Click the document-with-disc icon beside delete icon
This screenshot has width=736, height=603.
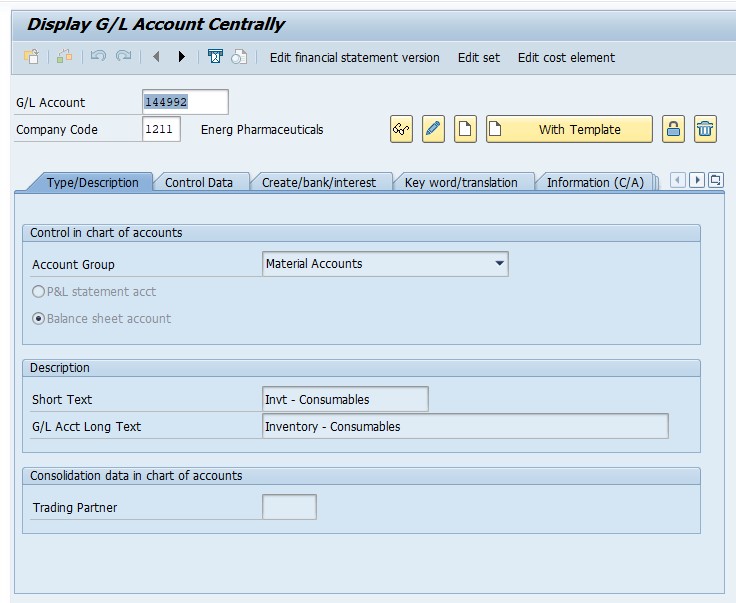click(x=239, y=57)
